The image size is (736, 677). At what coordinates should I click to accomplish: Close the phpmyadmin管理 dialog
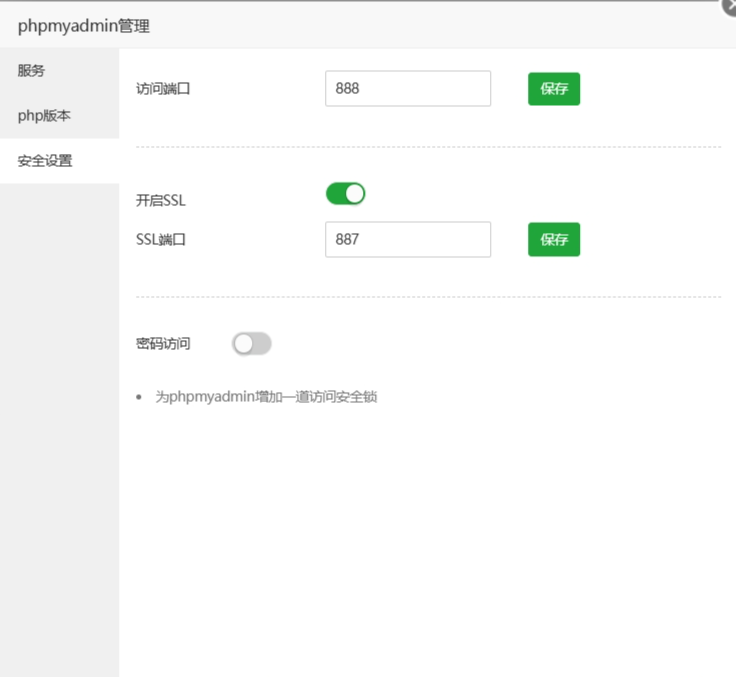(729, 7)
